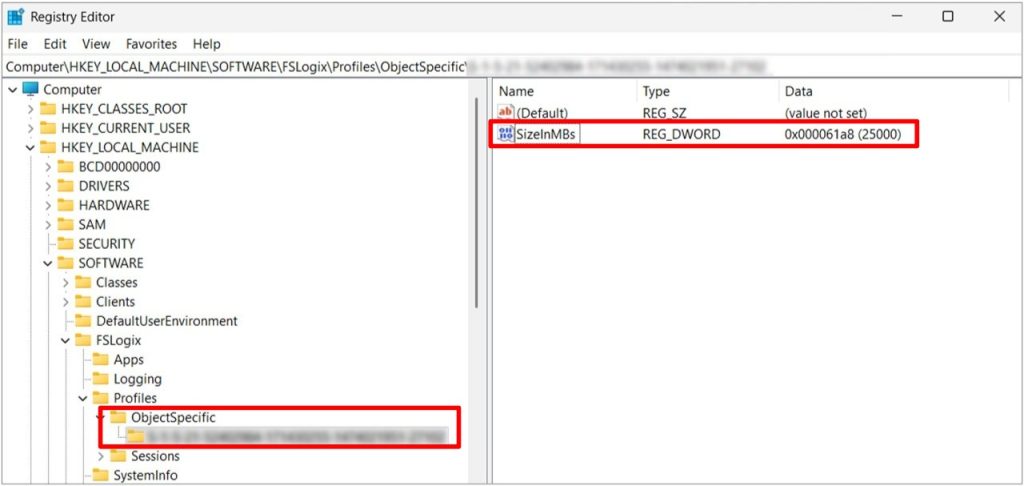The height and width of the screenshot is (486, 1024).
Task: Click the SECURITY folder icon
Action: [65, 243]
